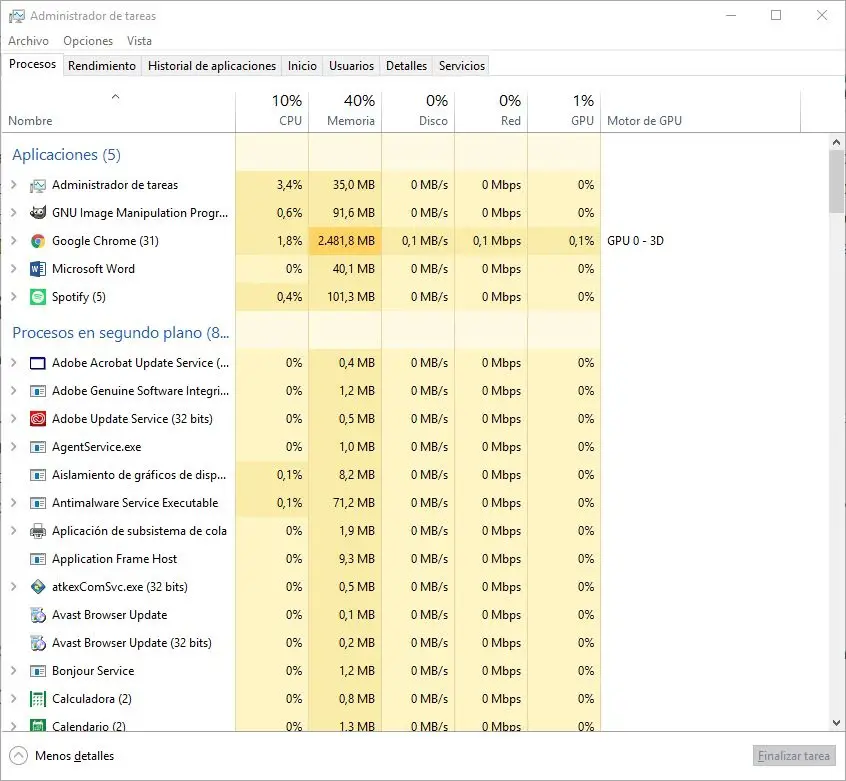Sort by the Memoria column header
Screen dimensions: 846x781
345,111
